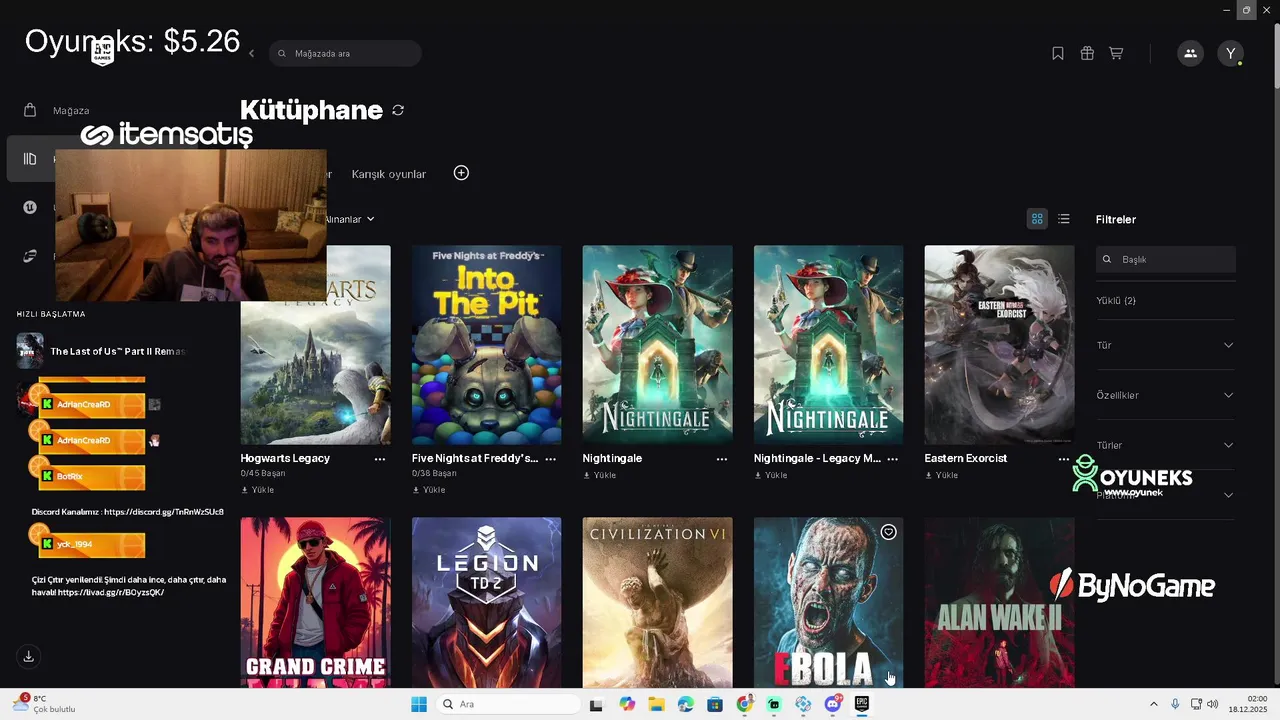Open Windows Start menu
Viewport: 1280px width, 720px height.
pyautogui.click(x=418, y=704)
